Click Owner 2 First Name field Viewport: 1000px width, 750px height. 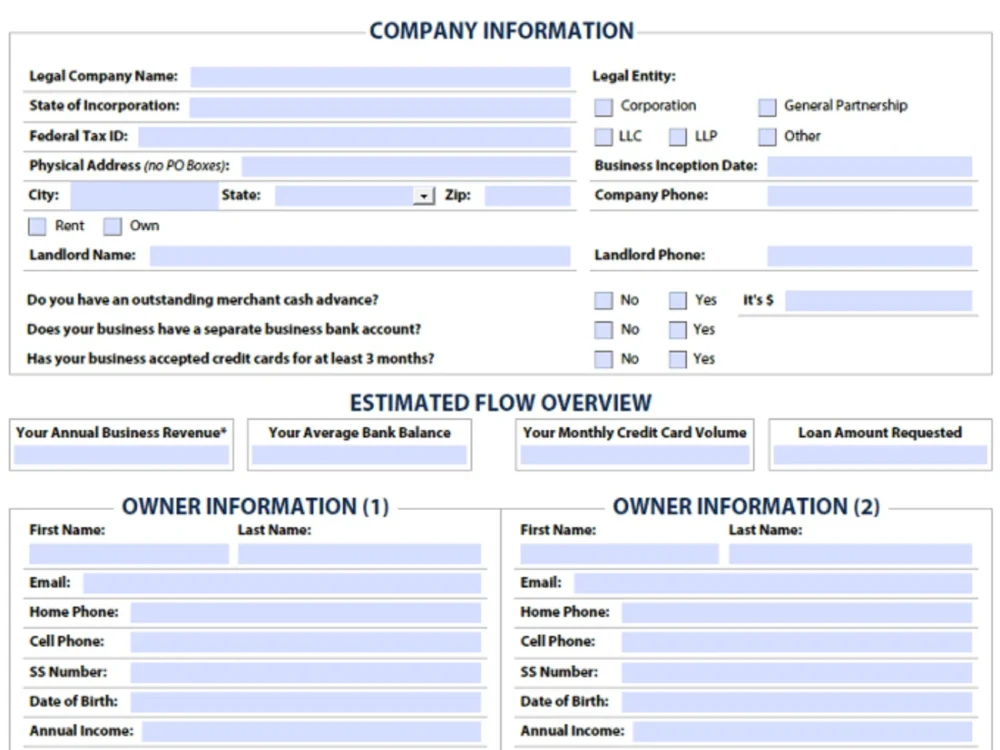point(619,554)
